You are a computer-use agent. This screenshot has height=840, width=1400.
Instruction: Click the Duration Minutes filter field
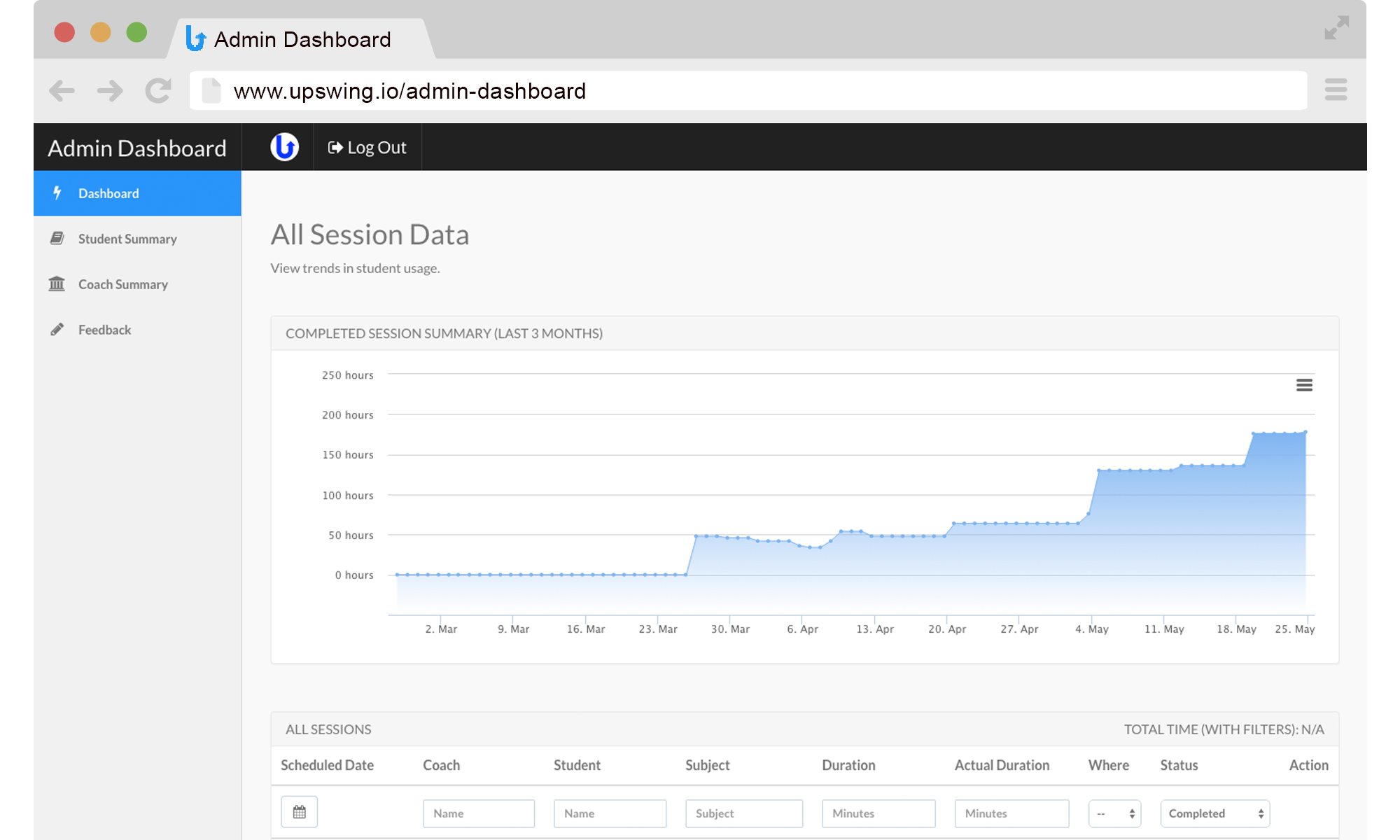(x=878, y=813)
